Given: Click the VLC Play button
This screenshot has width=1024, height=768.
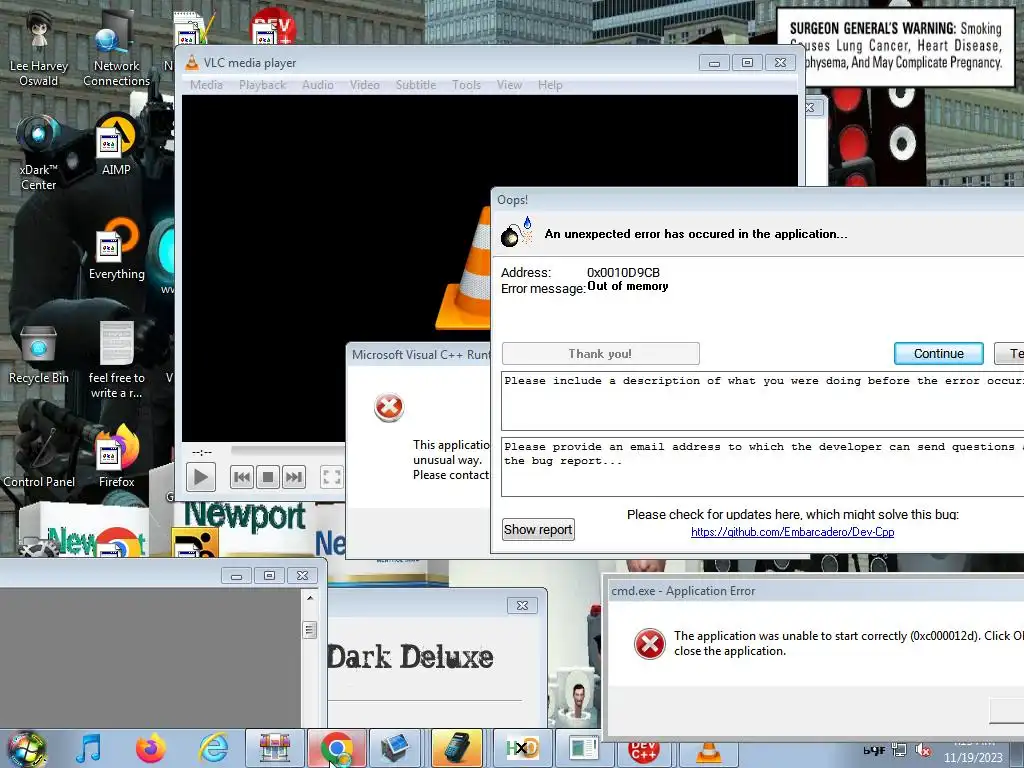Looking at the screenshot, I should coord(200,477).
